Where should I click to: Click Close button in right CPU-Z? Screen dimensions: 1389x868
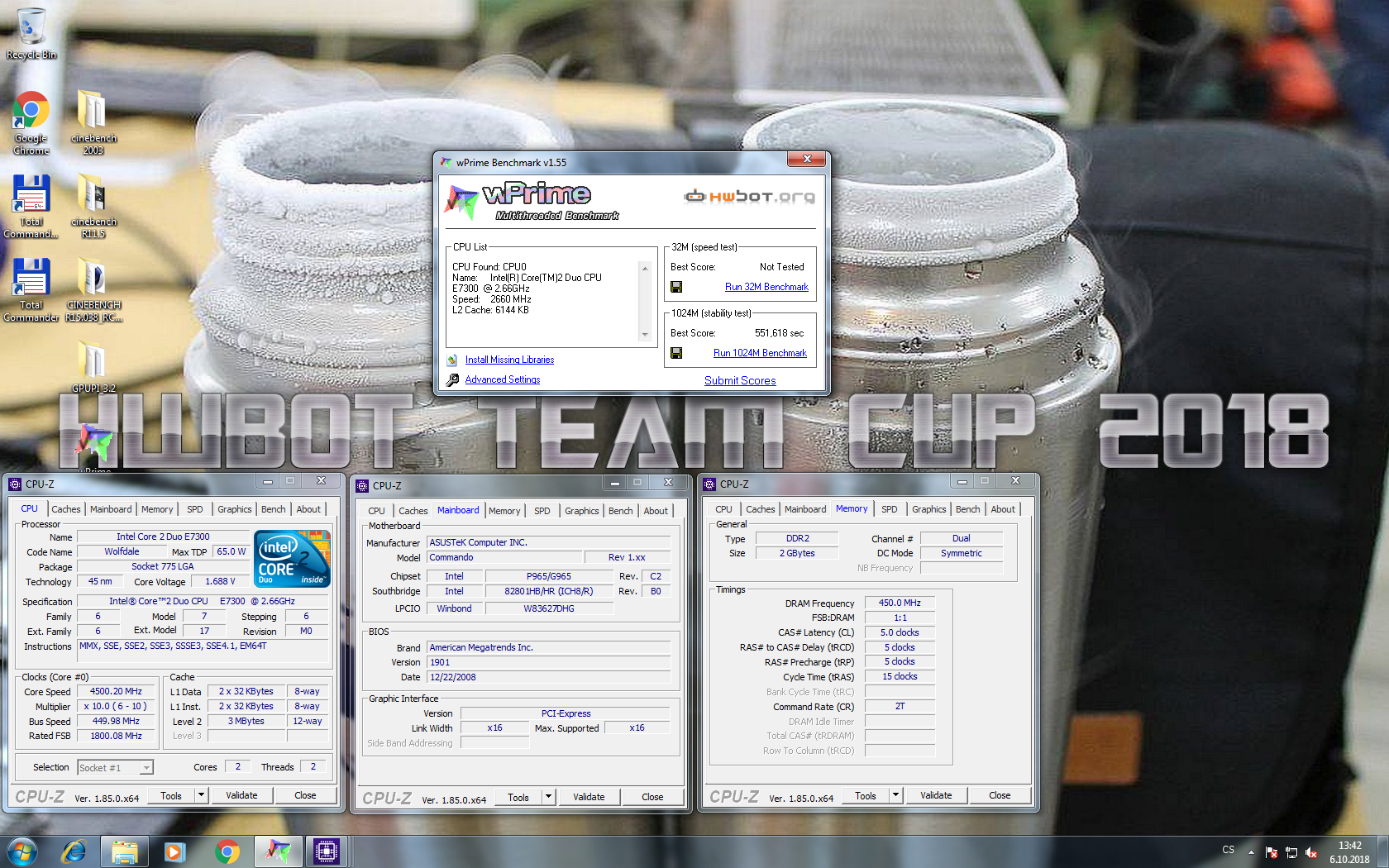tap(1000, 795)
